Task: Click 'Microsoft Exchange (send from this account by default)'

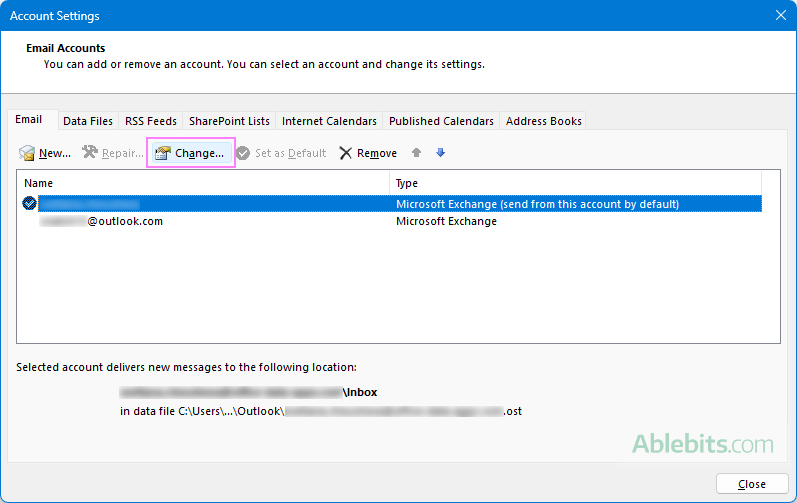Action: click(x=537, y=204)
